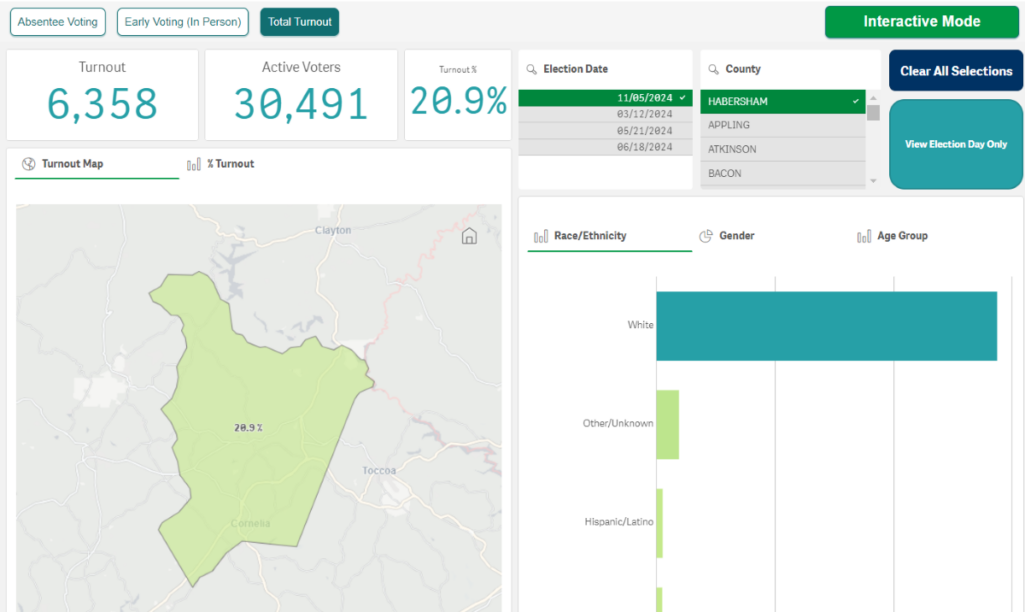Viewport: 1025px width, 612px height.
Task: Click the Age Group bar chart icon
Action: (864, 236)
